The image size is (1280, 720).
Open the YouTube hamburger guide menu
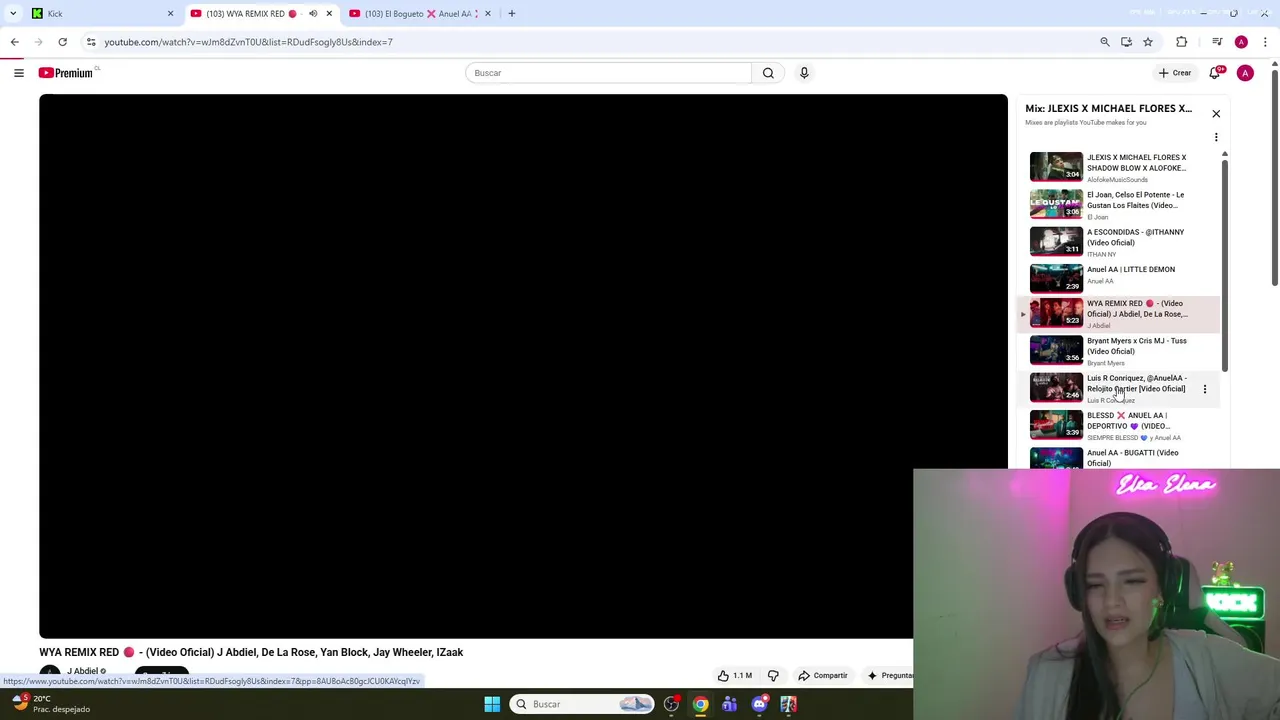pyautogui.click(x=18, y=72)
